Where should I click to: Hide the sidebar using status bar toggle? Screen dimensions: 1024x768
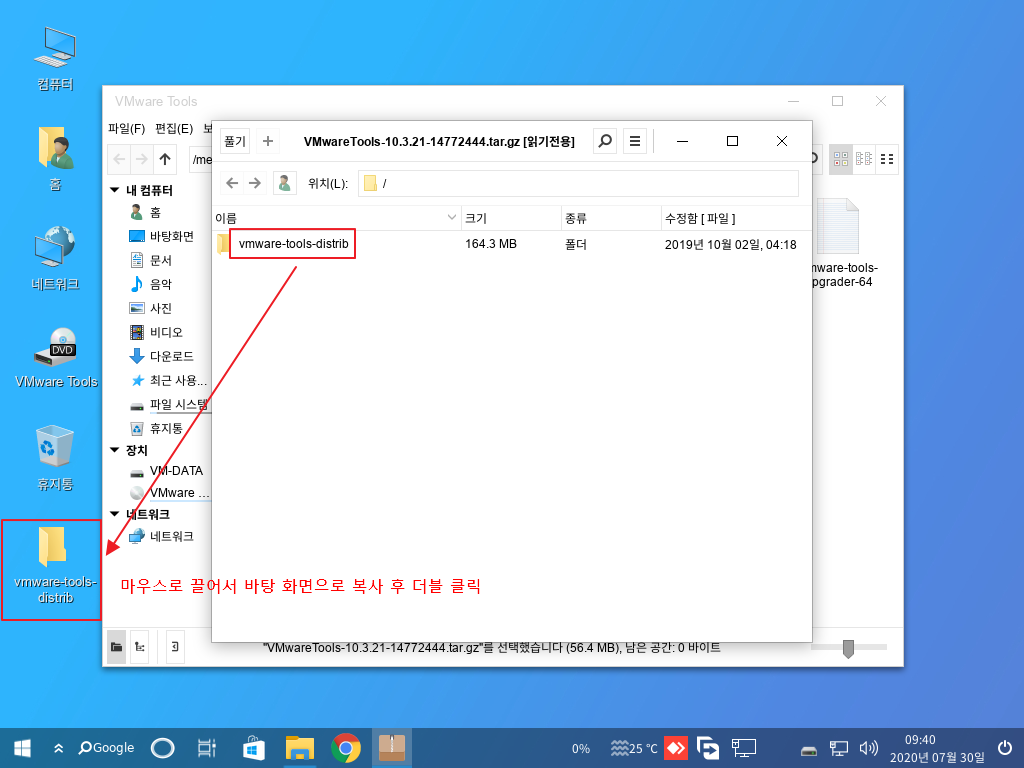(175, 647)
